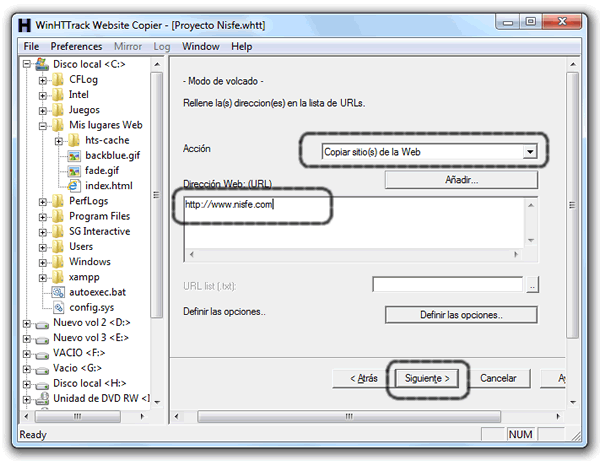The image size is (600, 461).
Task: Click the PerfLogs folder icon
Action: tap(58, 201)
